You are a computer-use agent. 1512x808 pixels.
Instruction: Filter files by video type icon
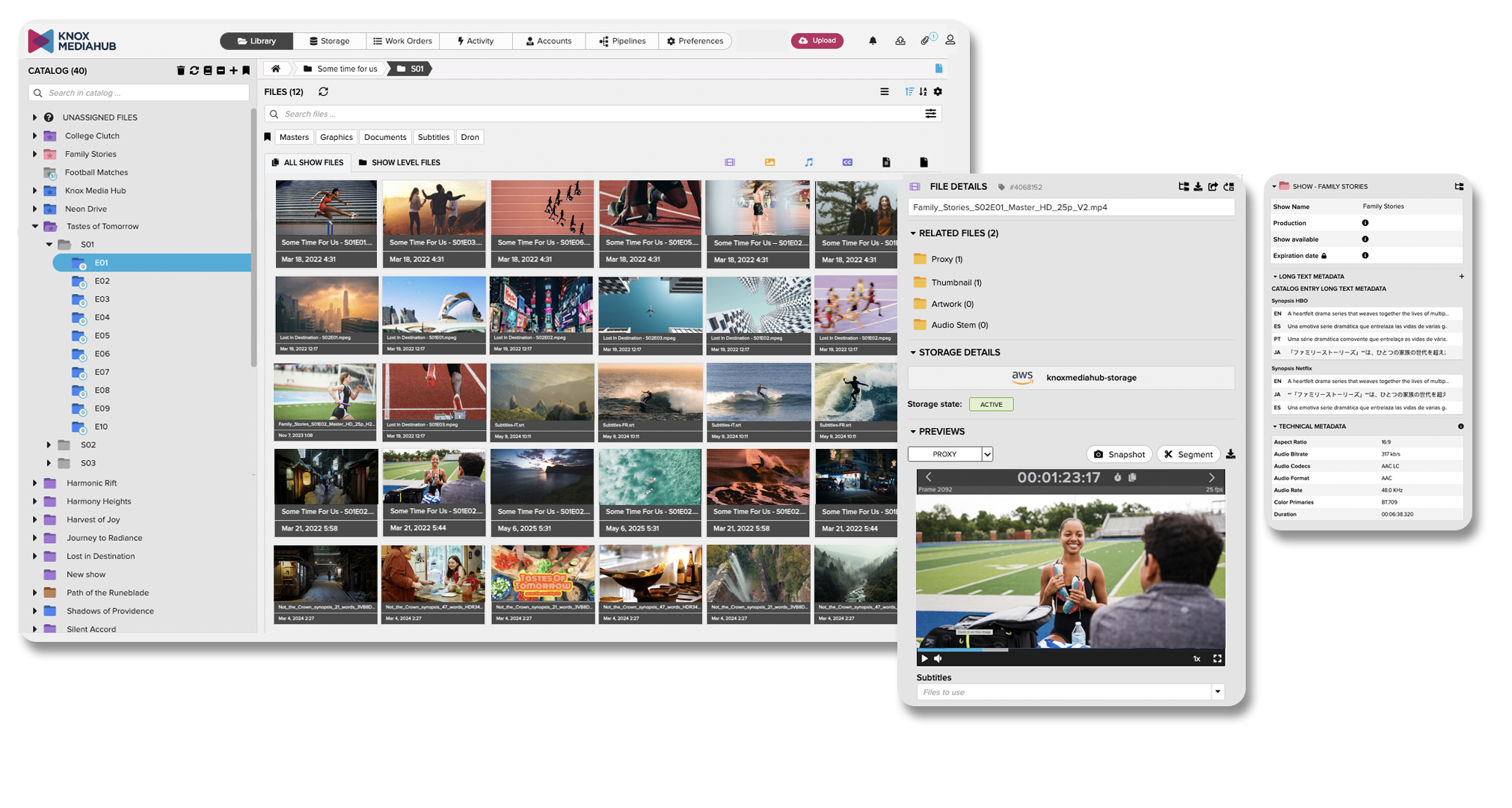click(730, 162)
